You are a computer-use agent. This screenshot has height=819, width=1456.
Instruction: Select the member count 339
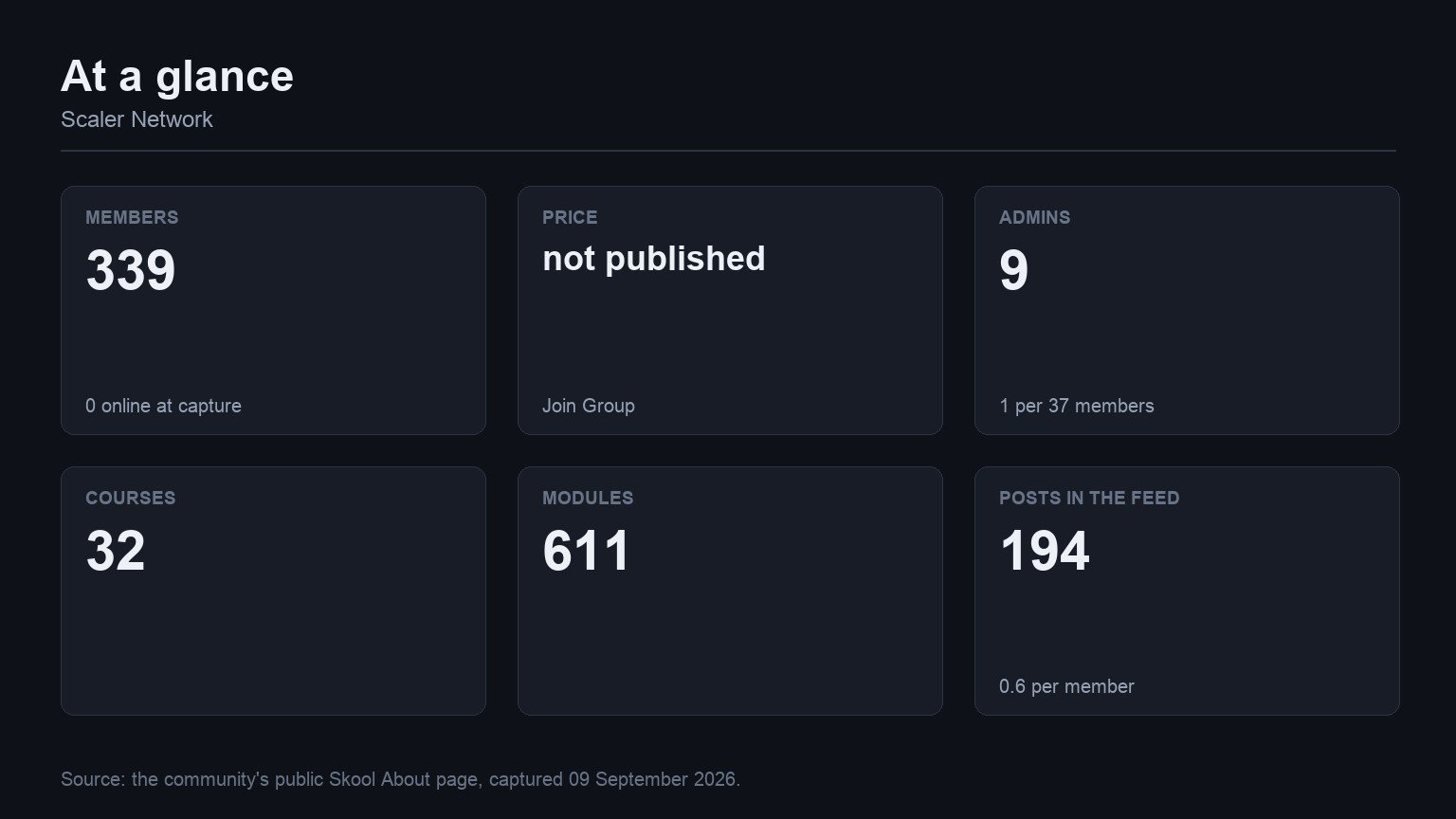coord(131,270)
